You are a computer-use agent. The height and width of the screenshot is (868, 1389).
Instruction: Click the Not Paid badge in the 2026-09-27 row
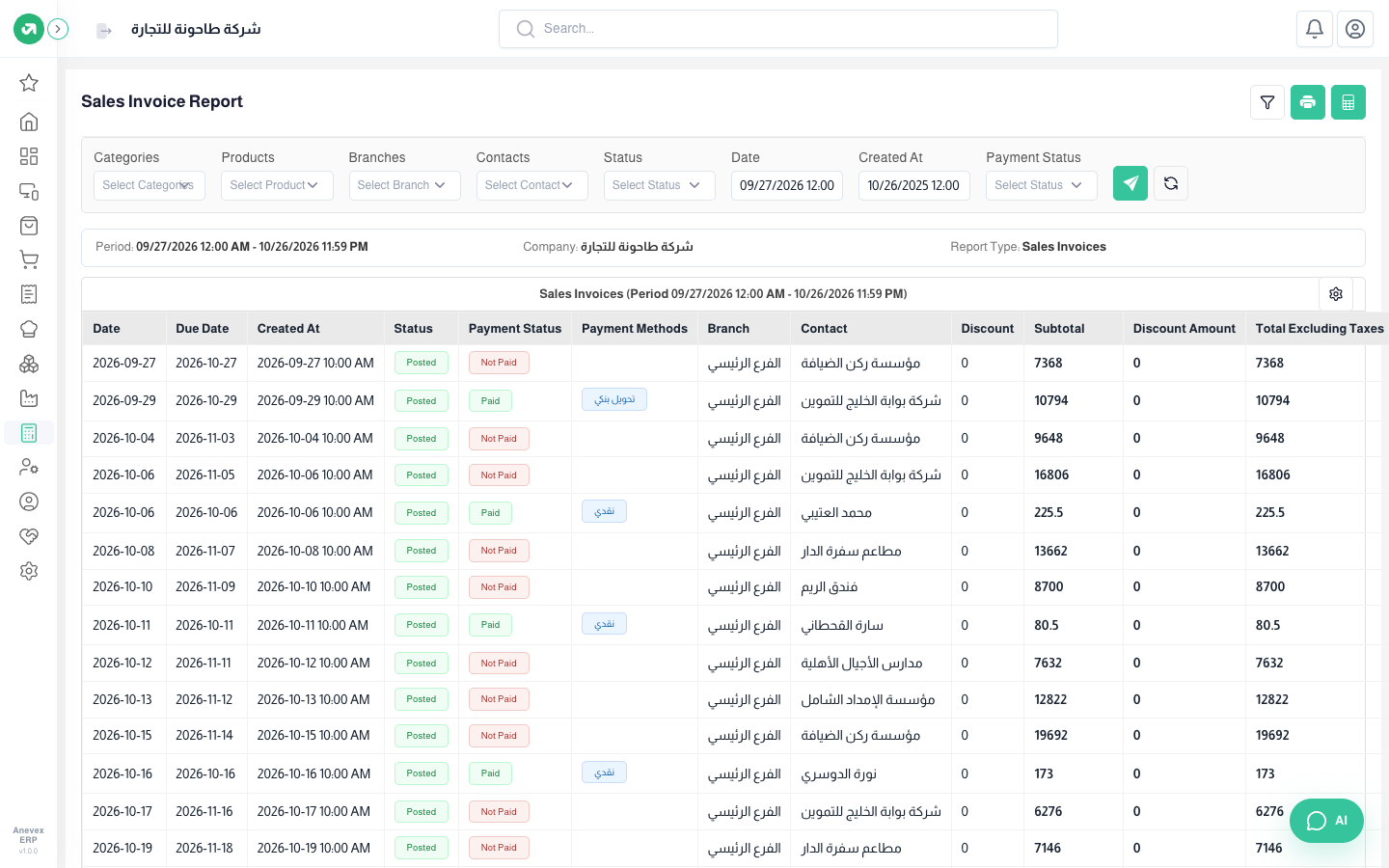pos(499,363)
